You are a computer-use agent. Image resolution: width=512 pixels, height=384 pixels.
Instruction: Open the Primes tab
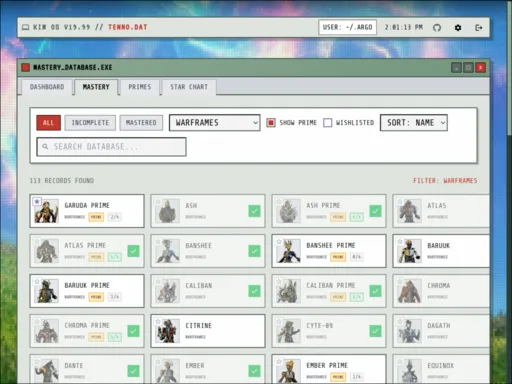click(x=140, y=87)
